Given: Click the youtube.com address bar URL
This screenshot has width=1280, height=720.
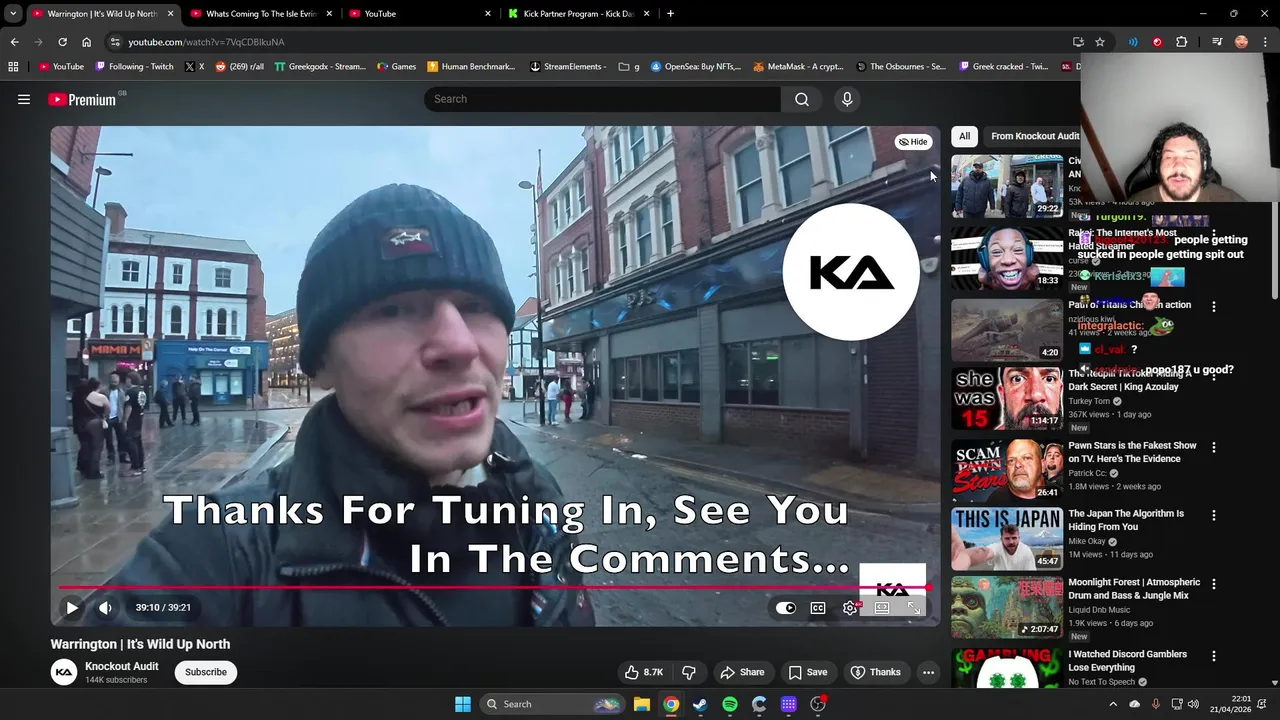Looking at the screenshot, I should coord(206,42).
